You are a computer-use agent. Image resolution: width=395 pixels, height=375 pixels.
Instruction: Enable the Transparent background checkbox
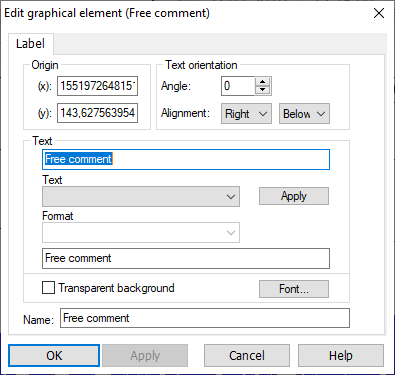click(48, 288)
